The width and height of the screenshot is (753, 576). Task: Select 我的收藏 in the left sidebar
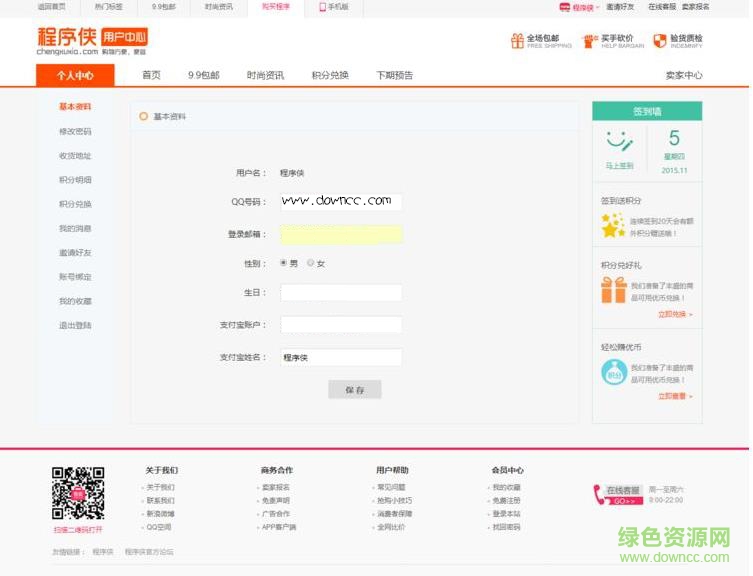point(75,301)
